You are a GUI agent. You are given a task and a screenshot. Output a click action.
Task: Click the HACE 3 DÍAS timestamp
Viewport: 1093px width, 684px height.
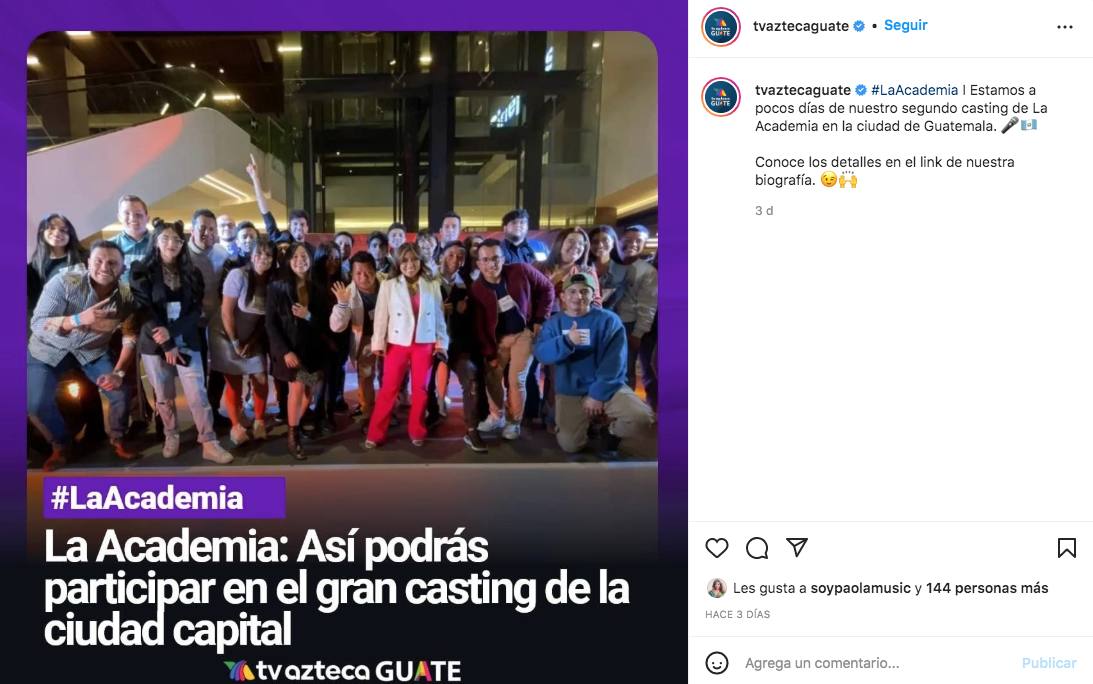click(737, 614)
